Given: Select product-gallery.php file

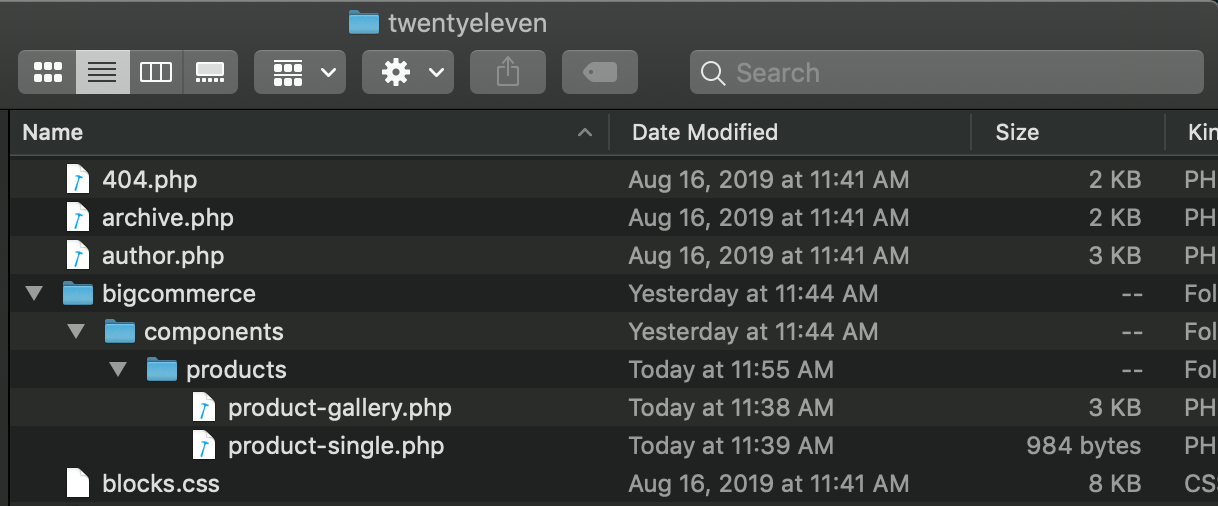Looking at the screenshot, I should (x=339, y=408).
